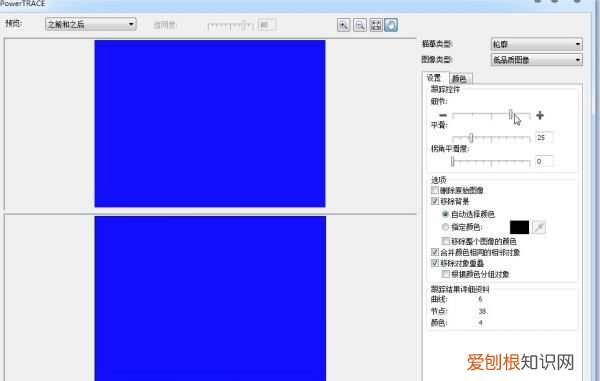
Task: Click the corner smoothness field showing 0
Action: click(x=544, y=161)
